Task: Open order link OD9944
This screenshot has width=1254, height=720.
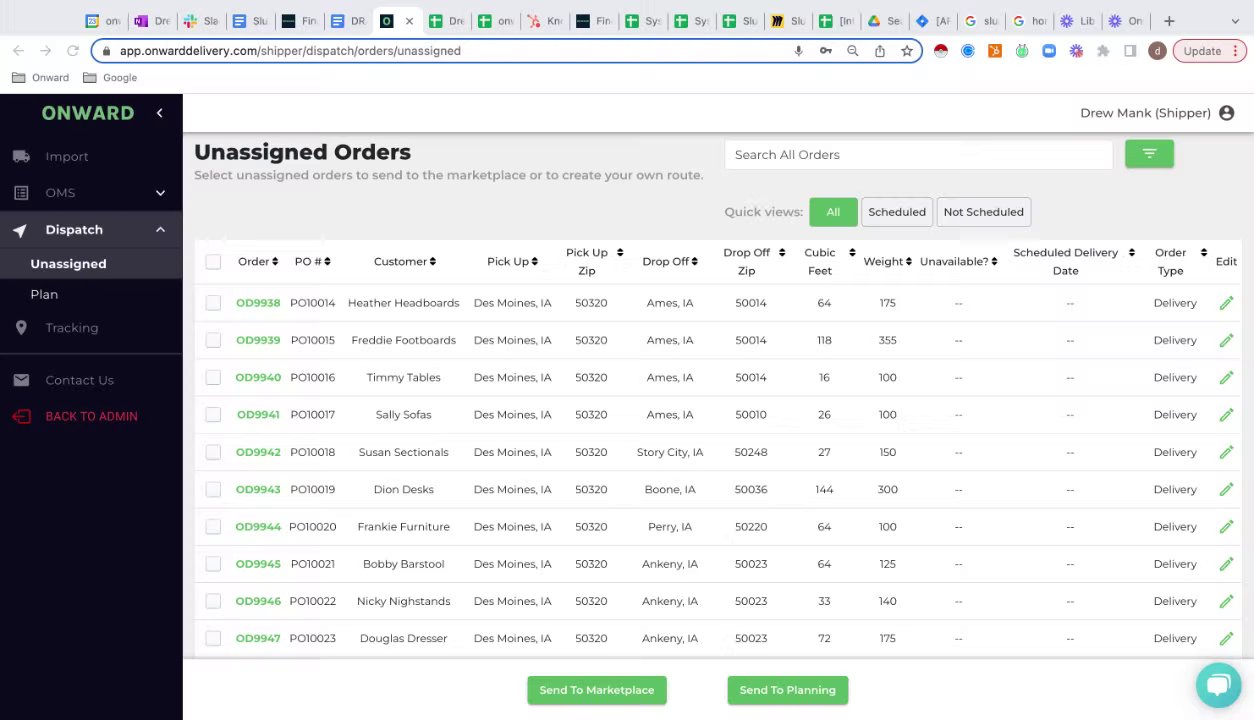Action: (258, 527)
